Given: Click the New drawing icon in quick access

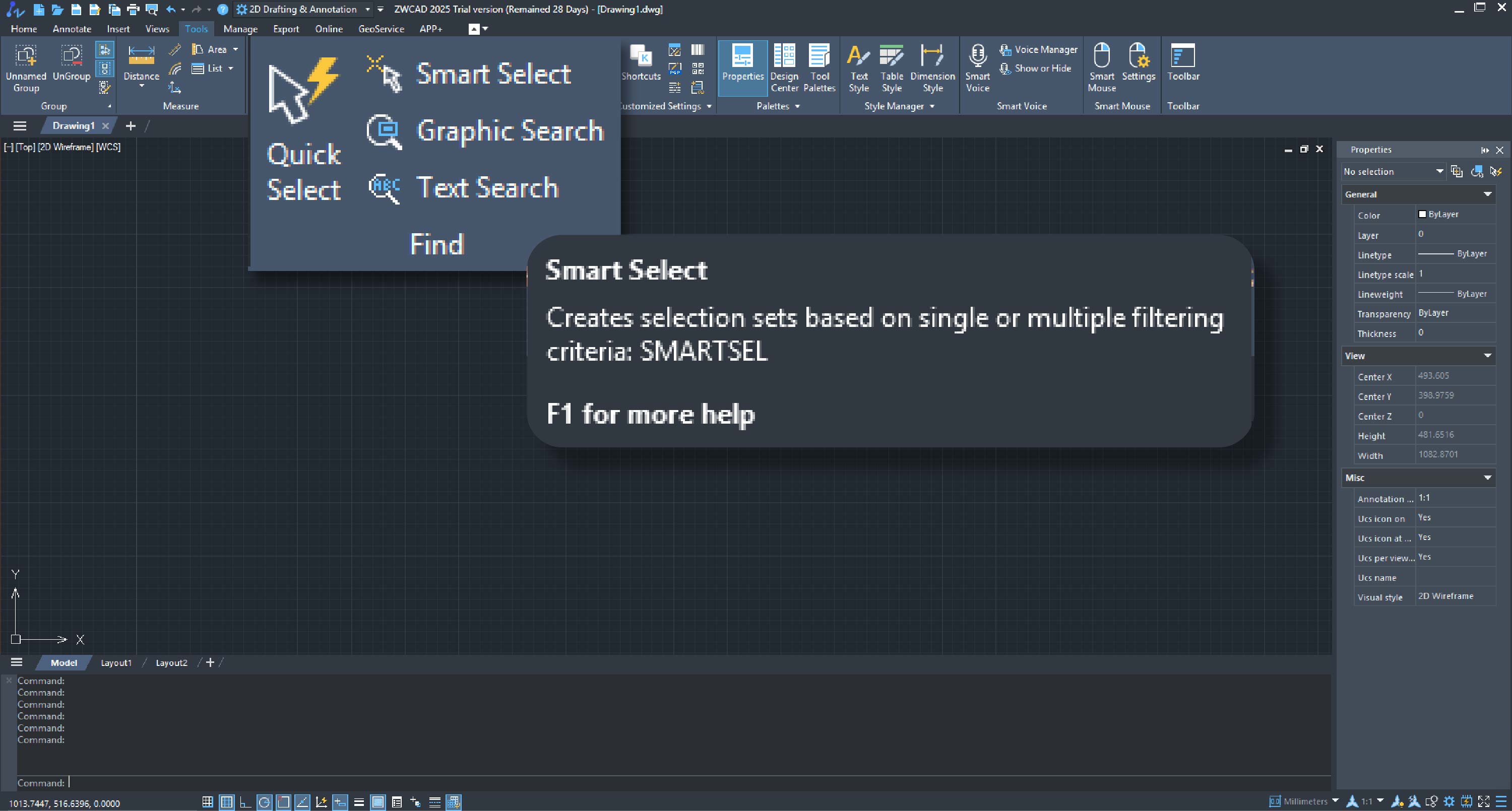Looking at the screenshot, I should coord(39,10).
